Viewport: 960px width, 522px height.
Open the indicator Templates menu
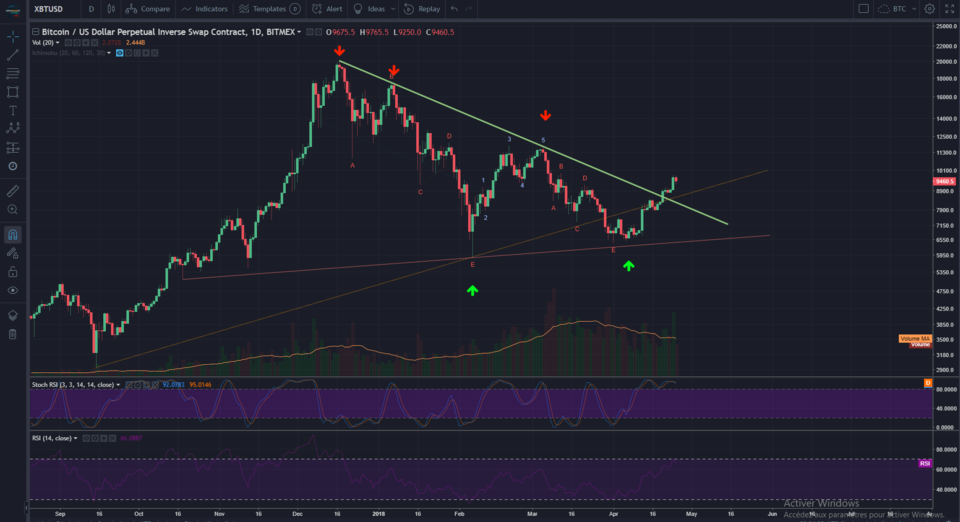tap(263, 9)
